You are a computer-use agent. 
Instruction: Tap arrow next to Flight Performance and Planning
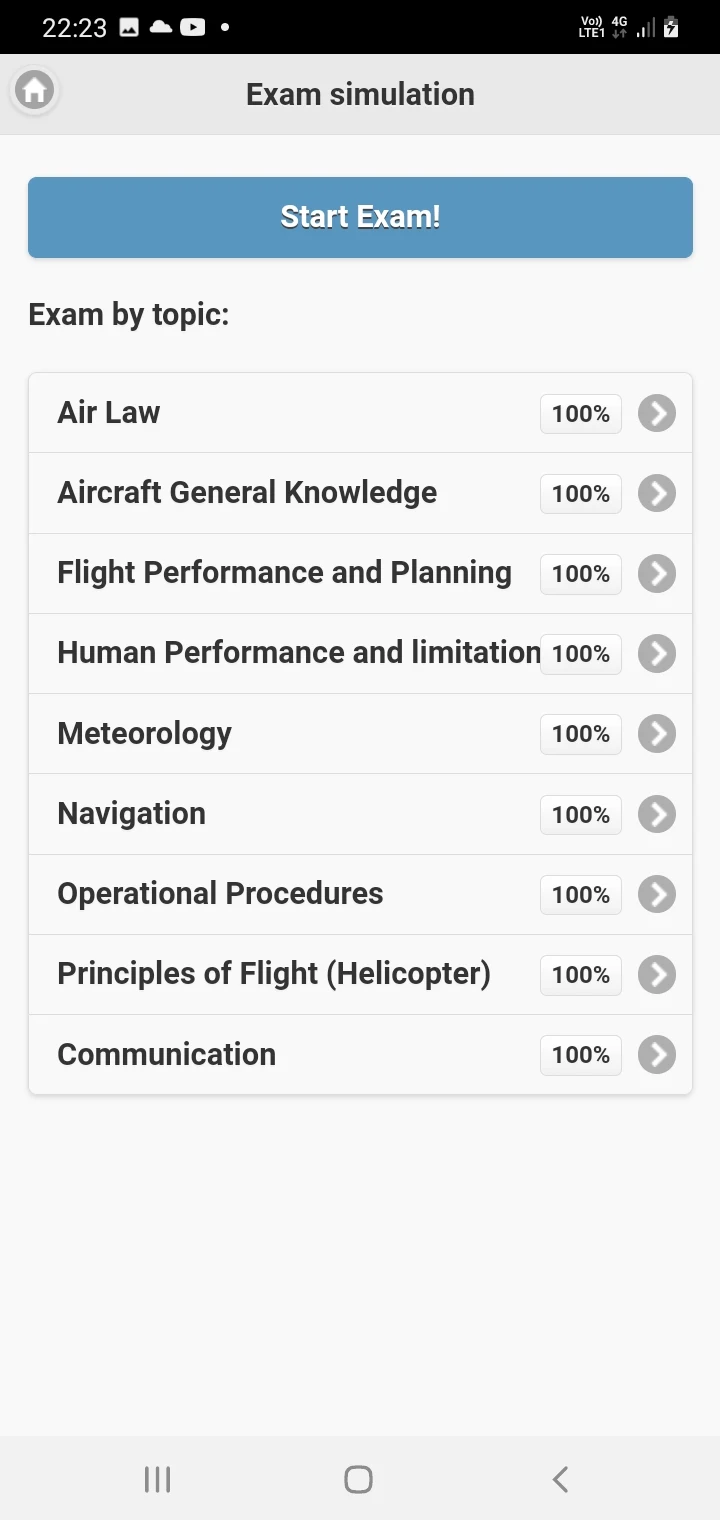click(x=657, y=573)
